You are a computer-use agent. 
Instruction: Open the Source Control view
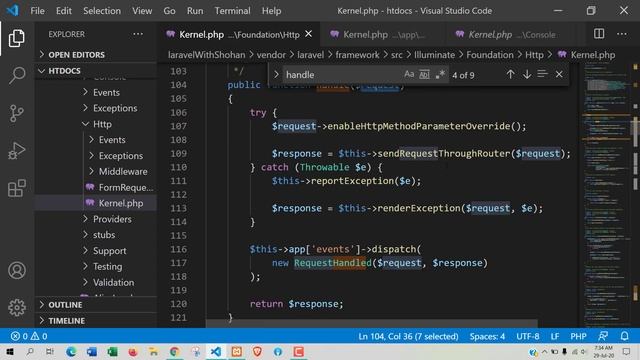[16, 113]
